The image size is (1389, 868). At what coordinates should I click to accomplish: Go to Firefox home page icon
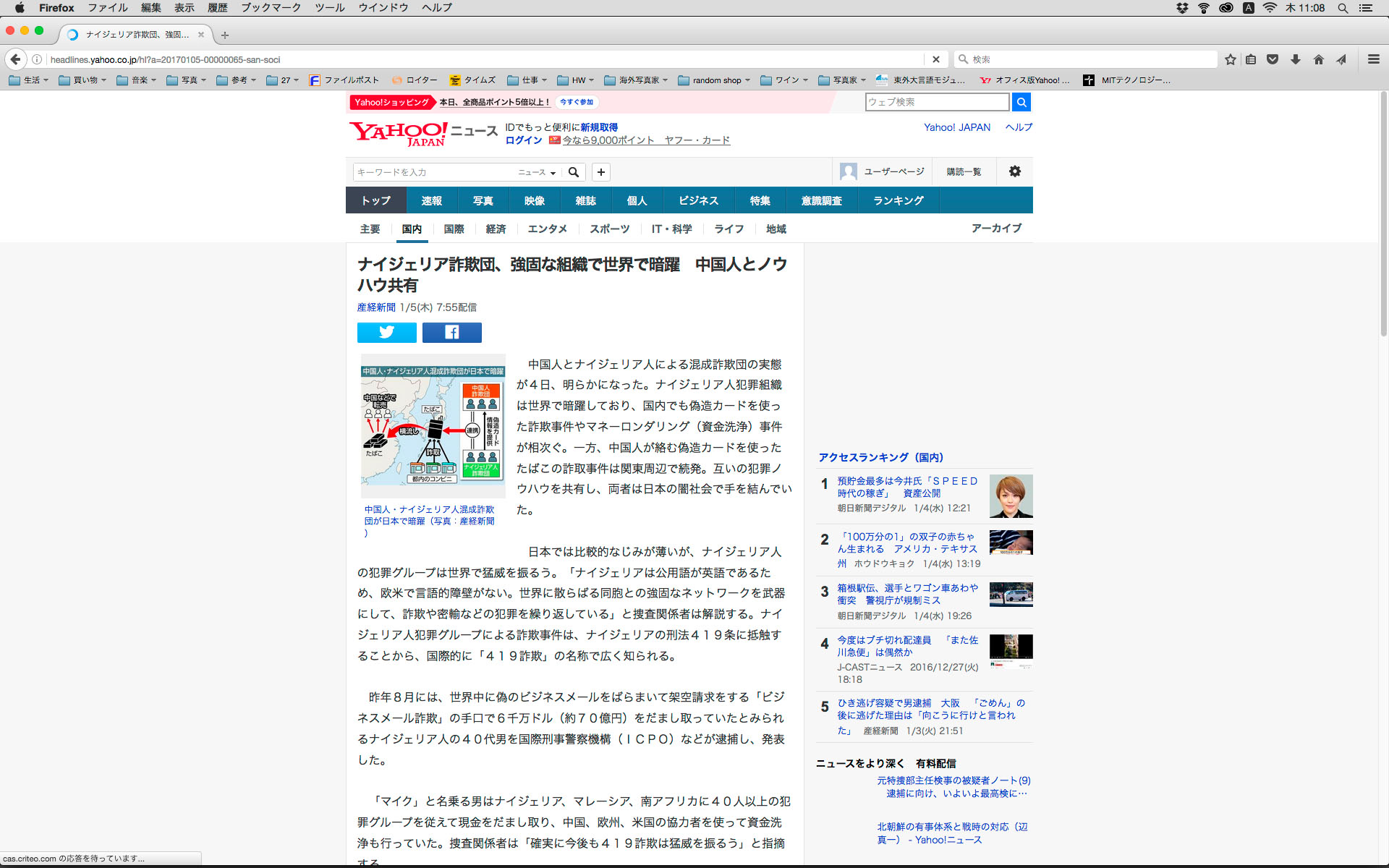(1318, 59)
